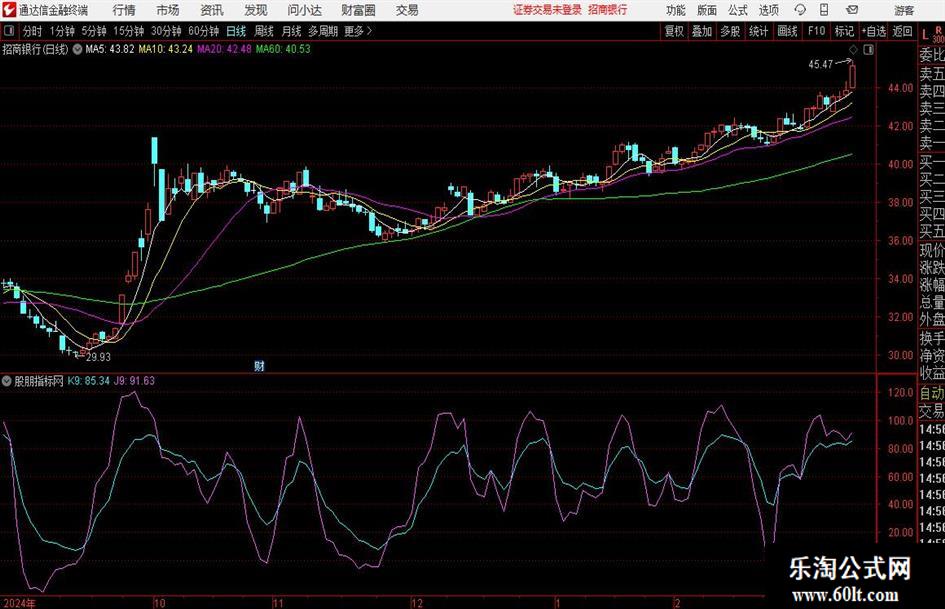Switch to the 60分钟 period tab

pos(203,31)
